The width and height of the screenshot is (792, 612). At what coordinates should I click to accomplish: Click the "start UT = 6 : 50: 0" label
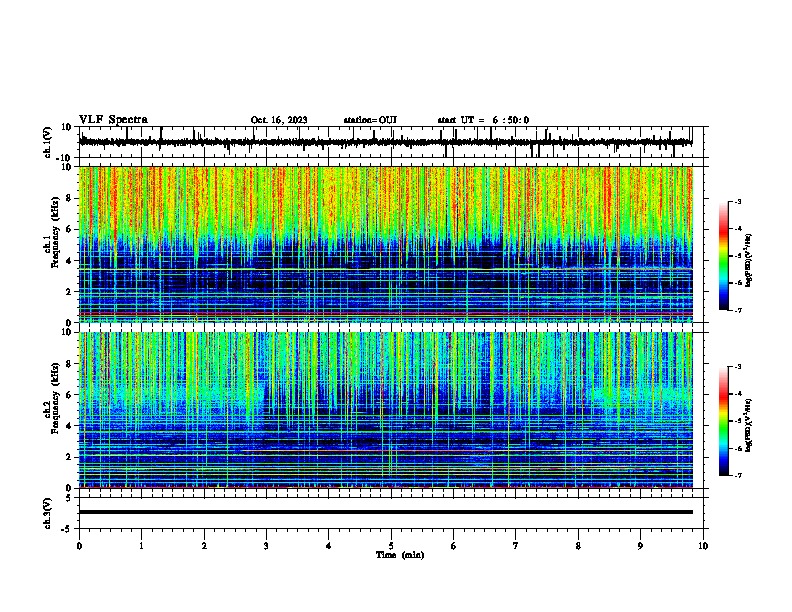pyautogui.click(x=483, y=120)
